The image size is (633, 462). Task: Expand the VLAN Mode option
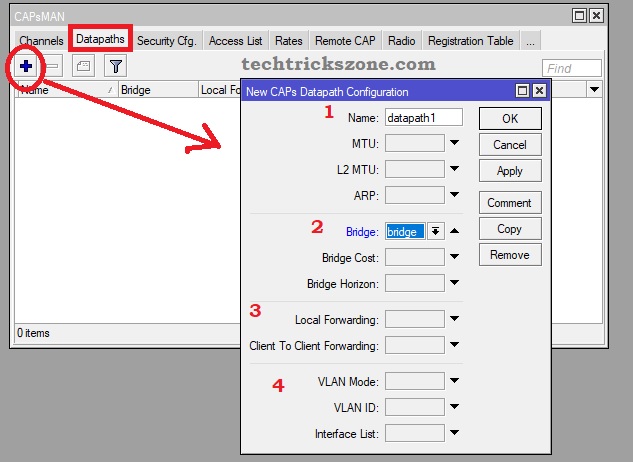(454, 381)
